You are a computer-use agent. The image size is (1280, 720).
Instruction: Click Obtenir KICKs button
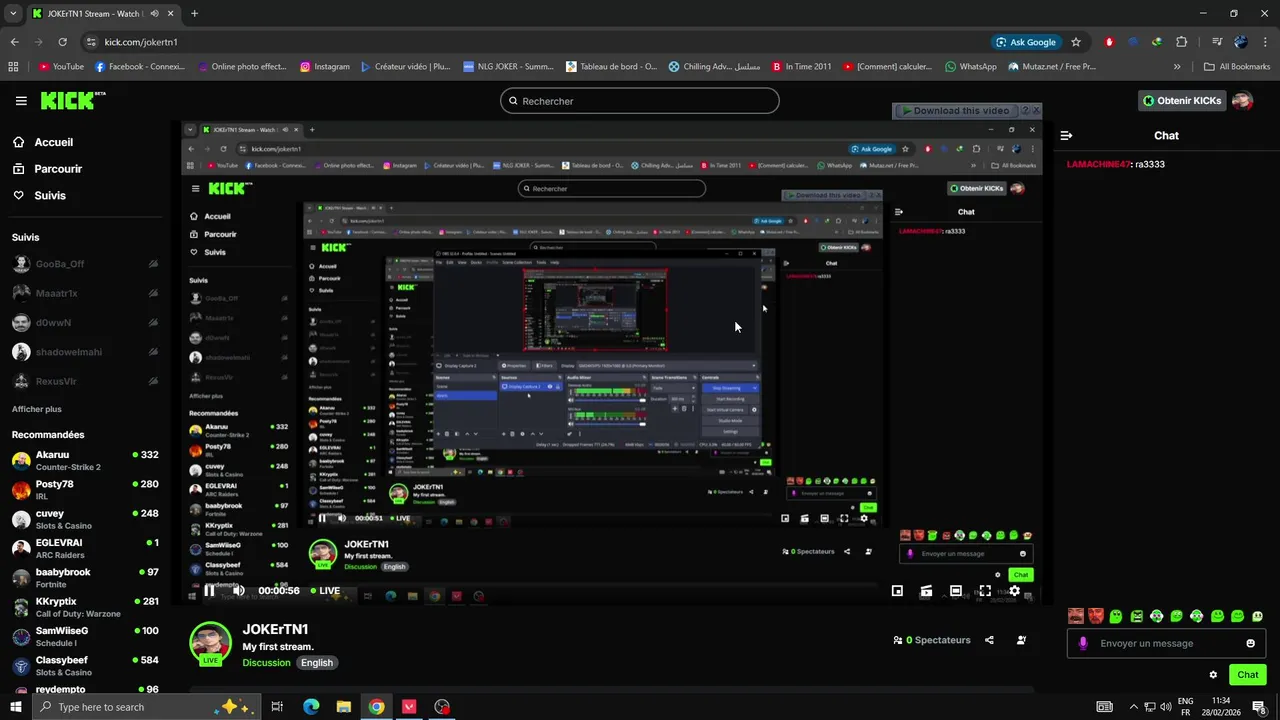1182,101
